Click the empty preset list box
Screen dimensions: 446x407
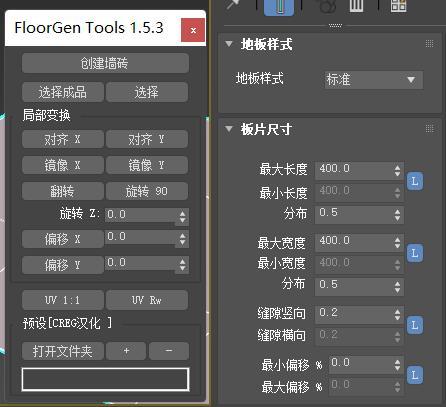pos(105,379)
